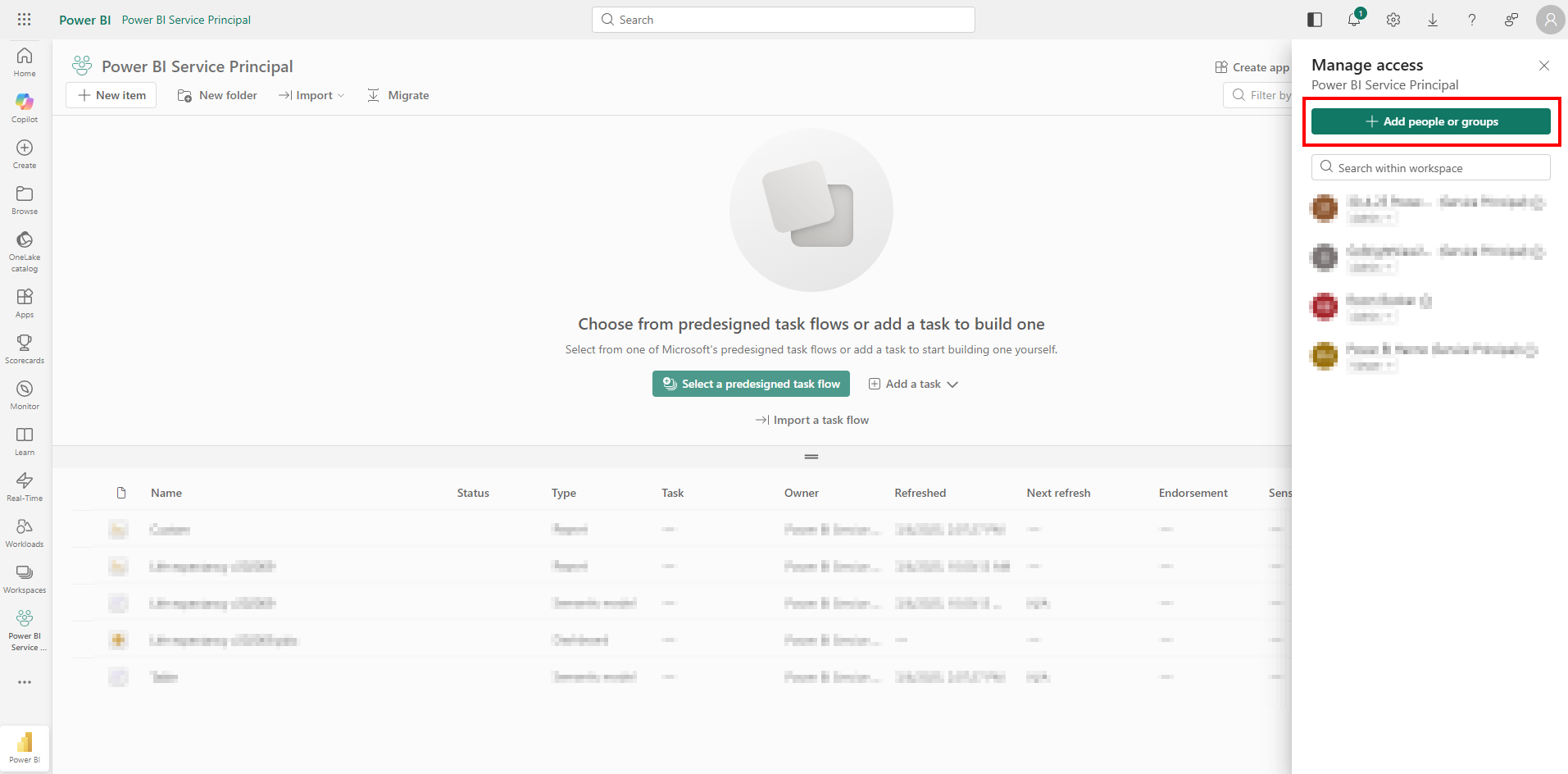Open the more options ellipsis in sidebar

[25, 682]
